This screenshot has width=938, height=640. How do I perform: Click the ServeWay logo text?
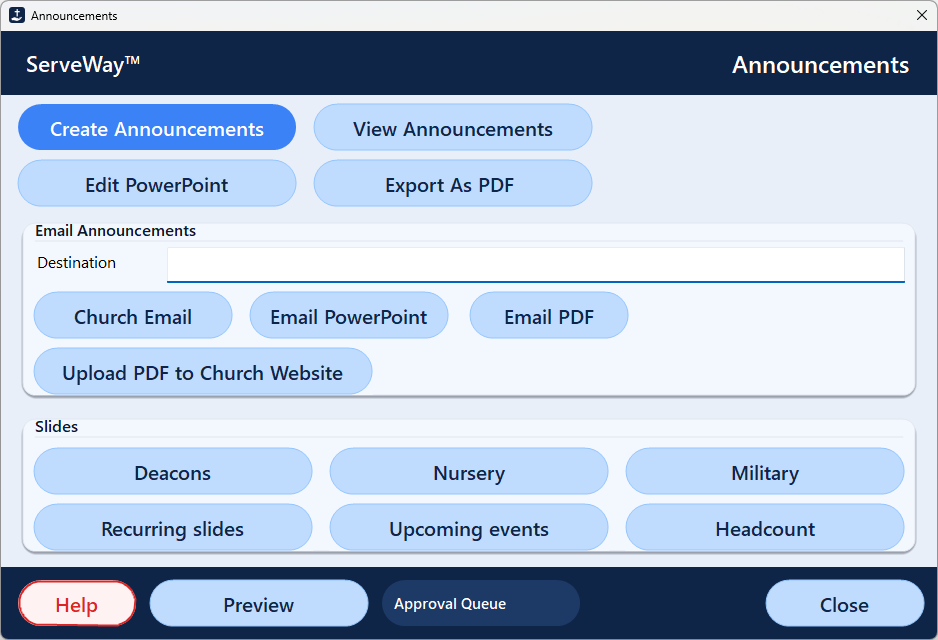(x=83, y=63)
